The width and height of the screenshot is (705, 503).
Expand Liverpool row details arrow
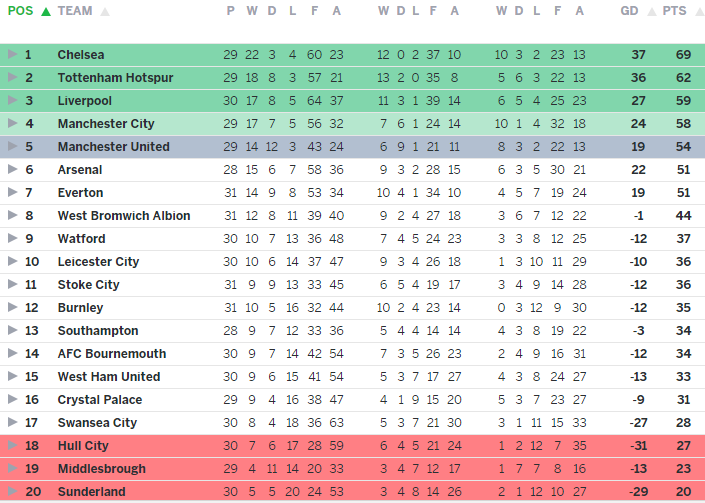coord(12,101)
